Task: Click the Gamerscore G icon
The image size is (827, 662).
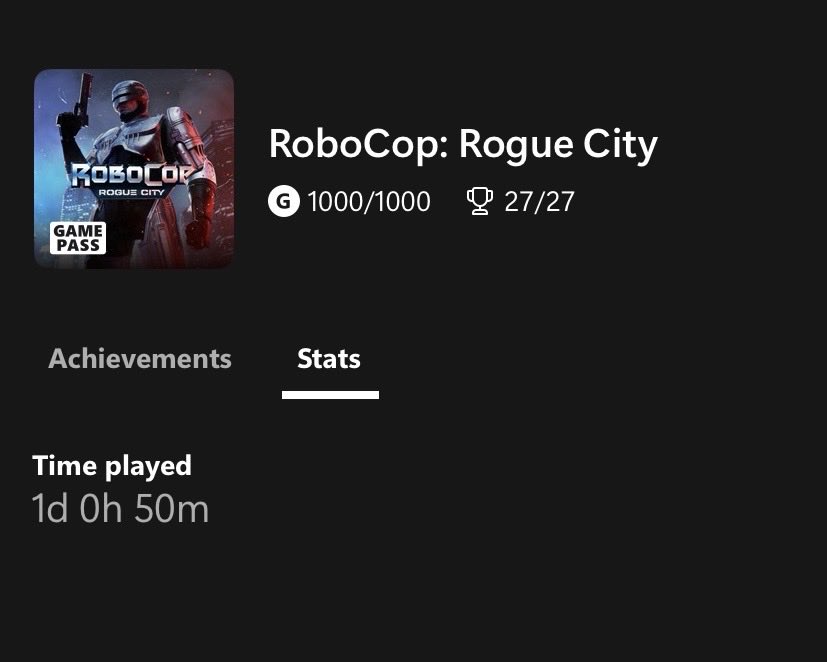Action: coord(283,202)
